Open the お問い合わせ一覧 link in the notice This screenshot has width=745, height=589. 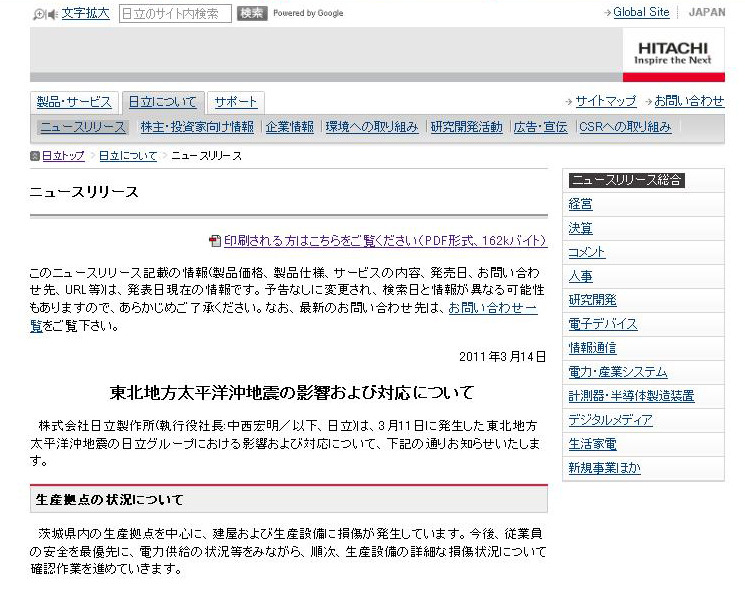pyautogui.click(x=493, y=308)
